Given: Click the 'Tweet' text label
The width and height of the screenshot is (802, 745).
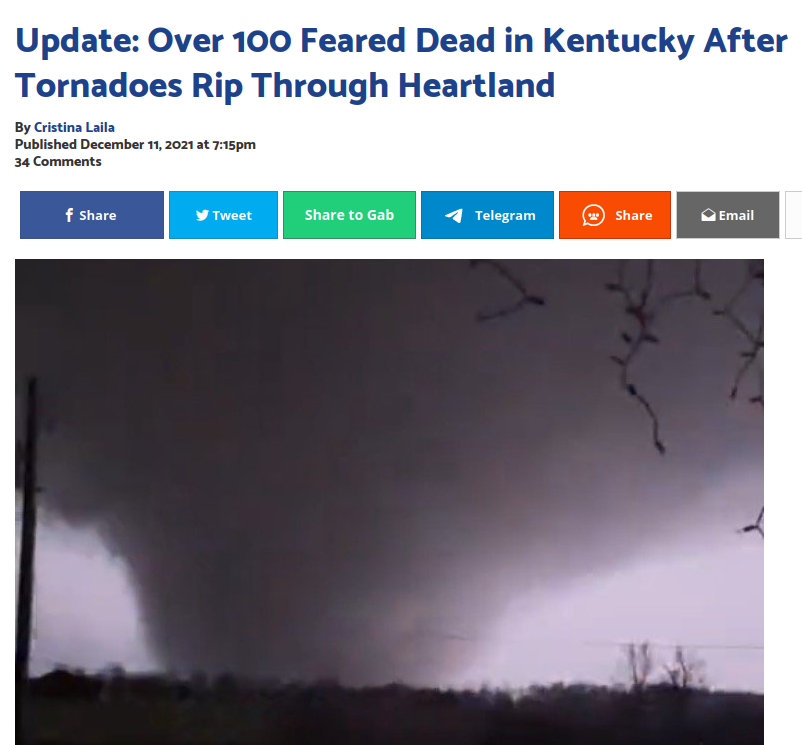Looking at the screenshot, I should point(232,216).
